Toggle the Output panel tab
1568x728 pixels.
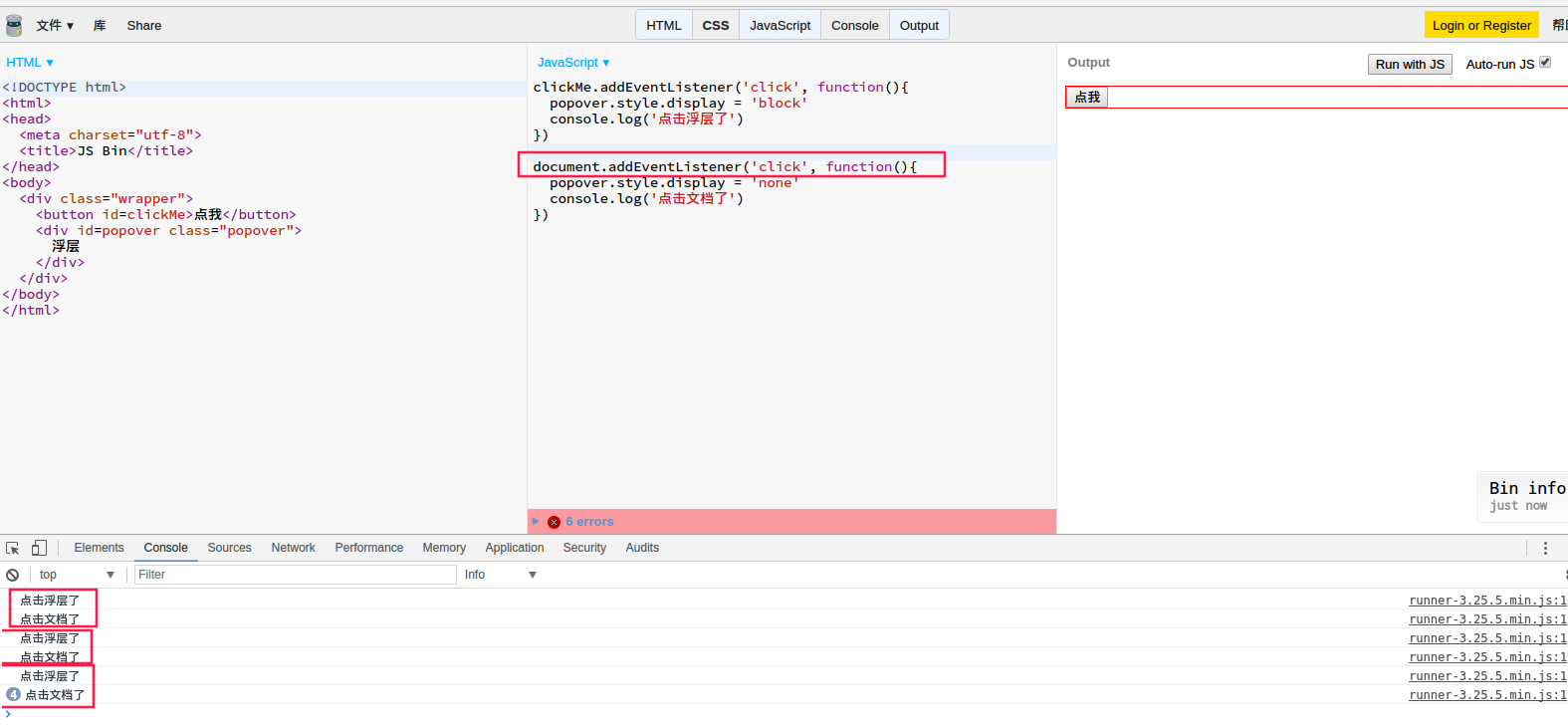pyautogui.click(x=919, y=26)
